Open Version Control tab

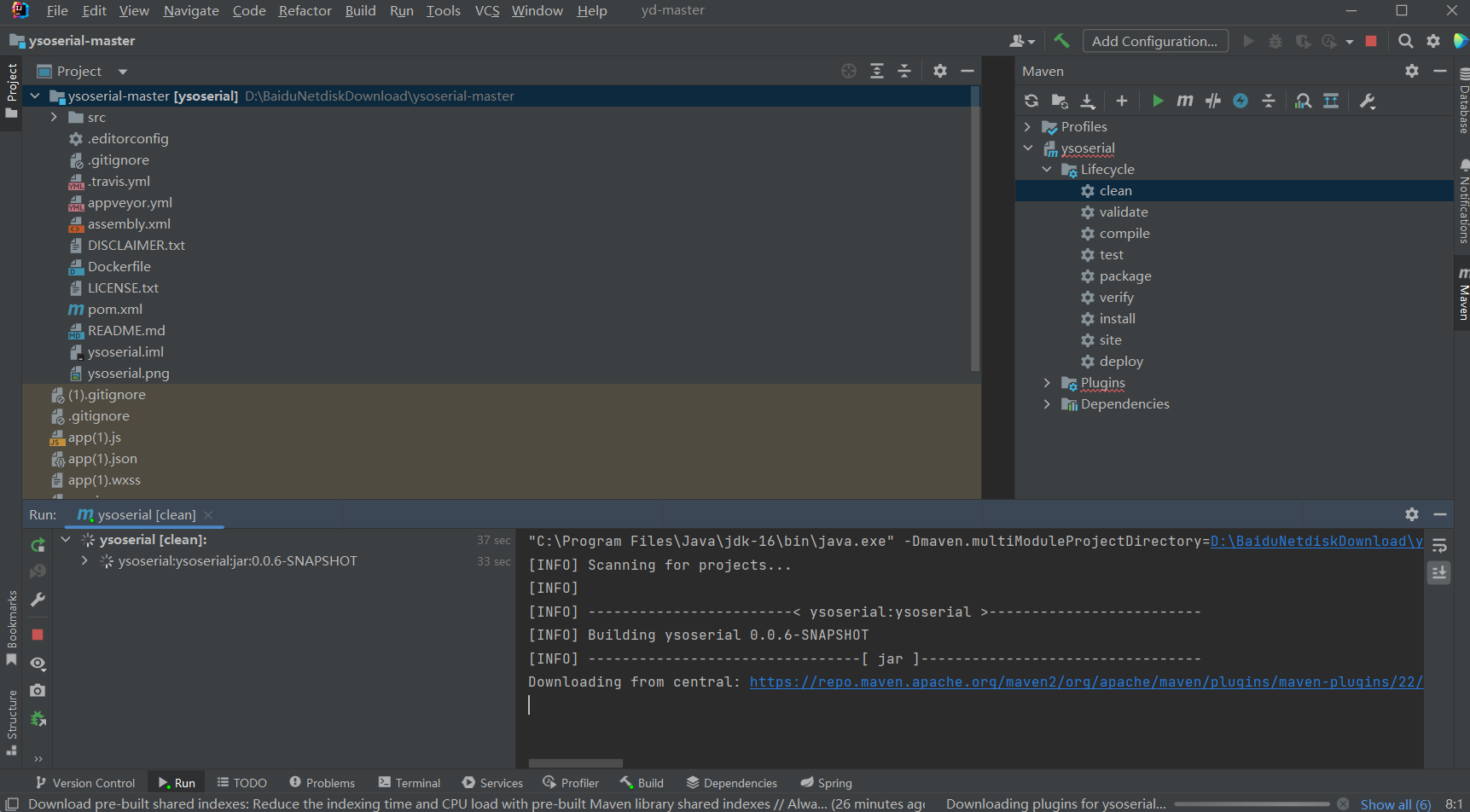tap(85, 782)
